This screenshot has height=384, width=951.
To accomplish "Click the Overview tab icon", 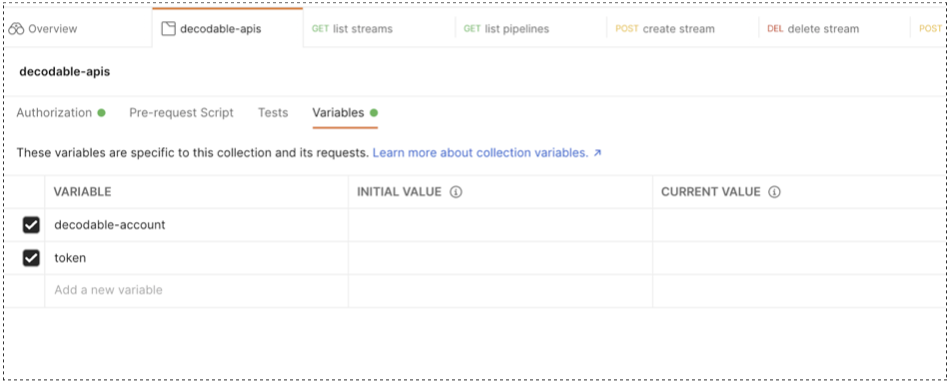I will coord(16,29).
